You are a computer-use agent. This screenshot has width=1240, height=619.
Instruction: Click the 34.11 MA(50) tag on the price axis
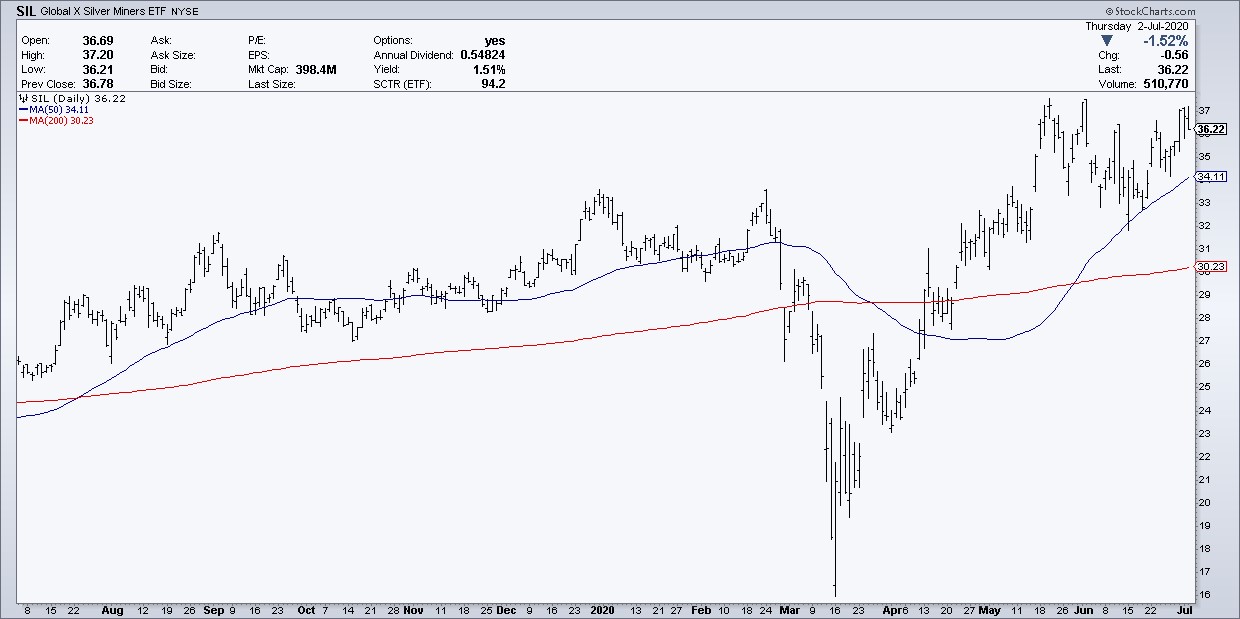(x=1211, y=176)
